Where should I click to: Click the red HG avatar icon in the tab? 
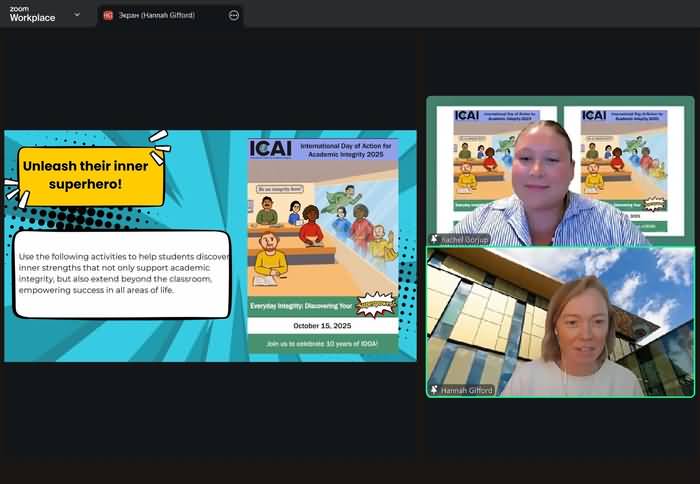(108, 15)
